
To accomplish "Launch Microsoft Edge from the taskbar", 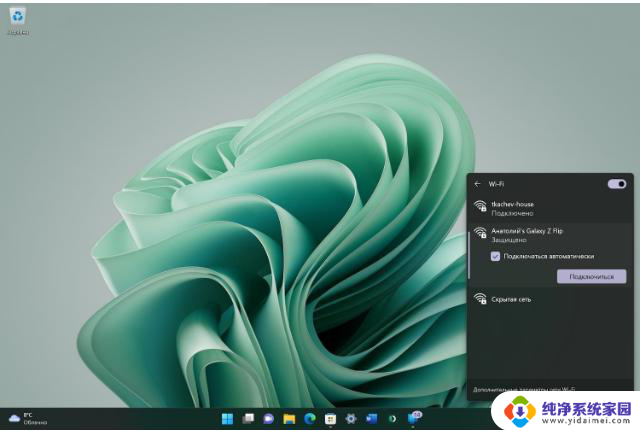I will (x=310, y=418).
